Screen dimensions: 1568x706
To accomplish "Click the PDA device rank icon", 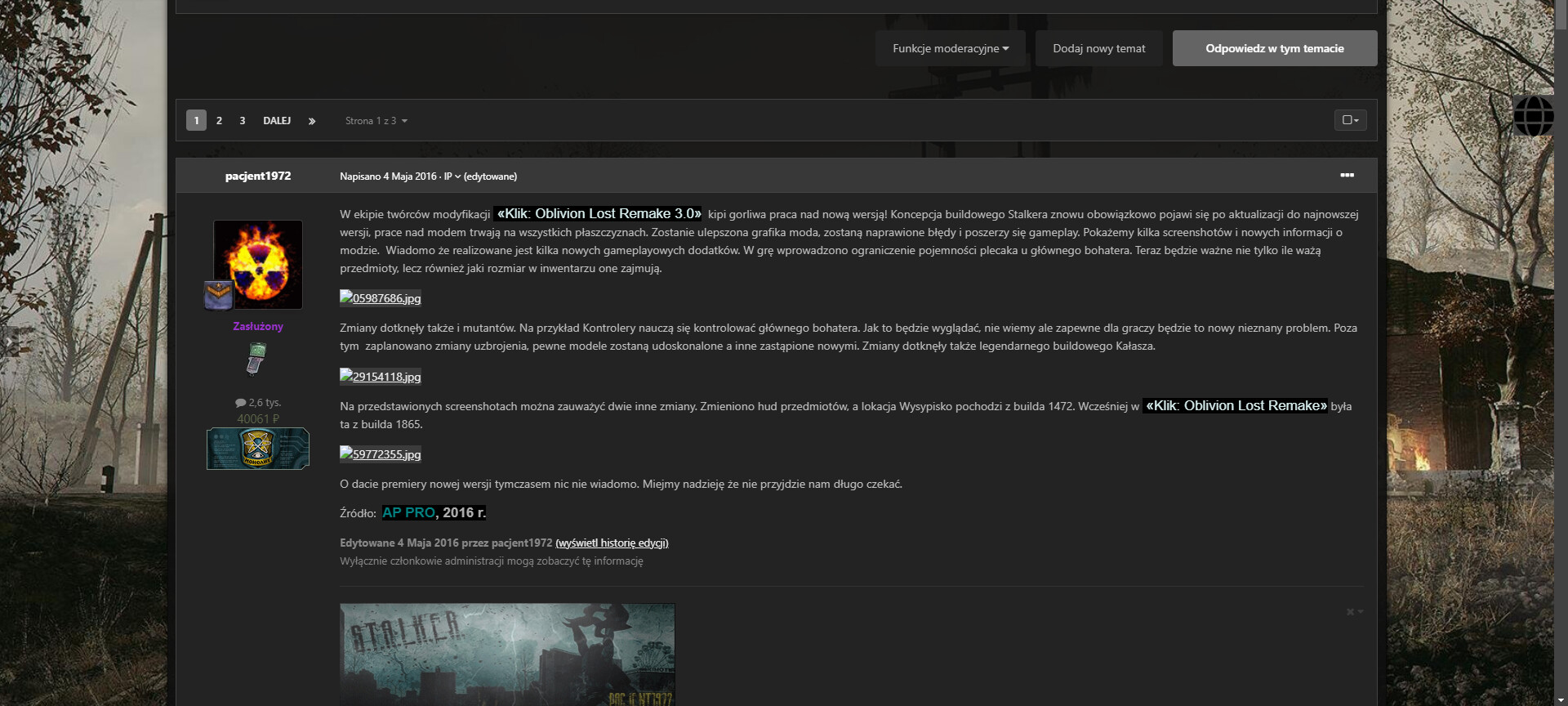I will click(x=256, y=359).
